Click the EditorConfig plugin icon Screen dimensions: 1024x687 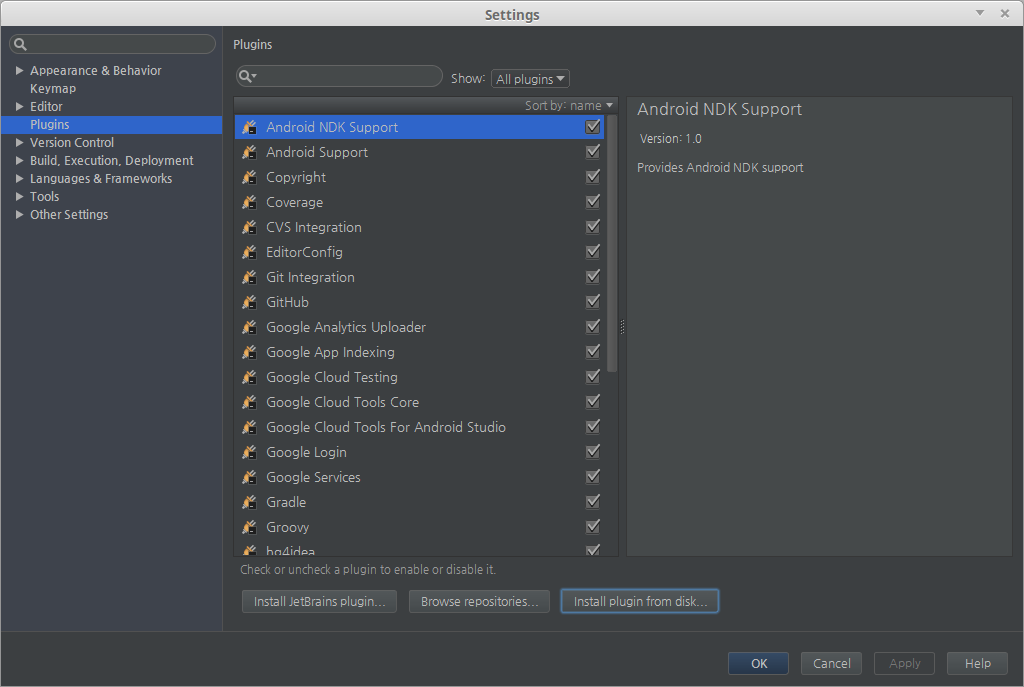click(249, 252)
